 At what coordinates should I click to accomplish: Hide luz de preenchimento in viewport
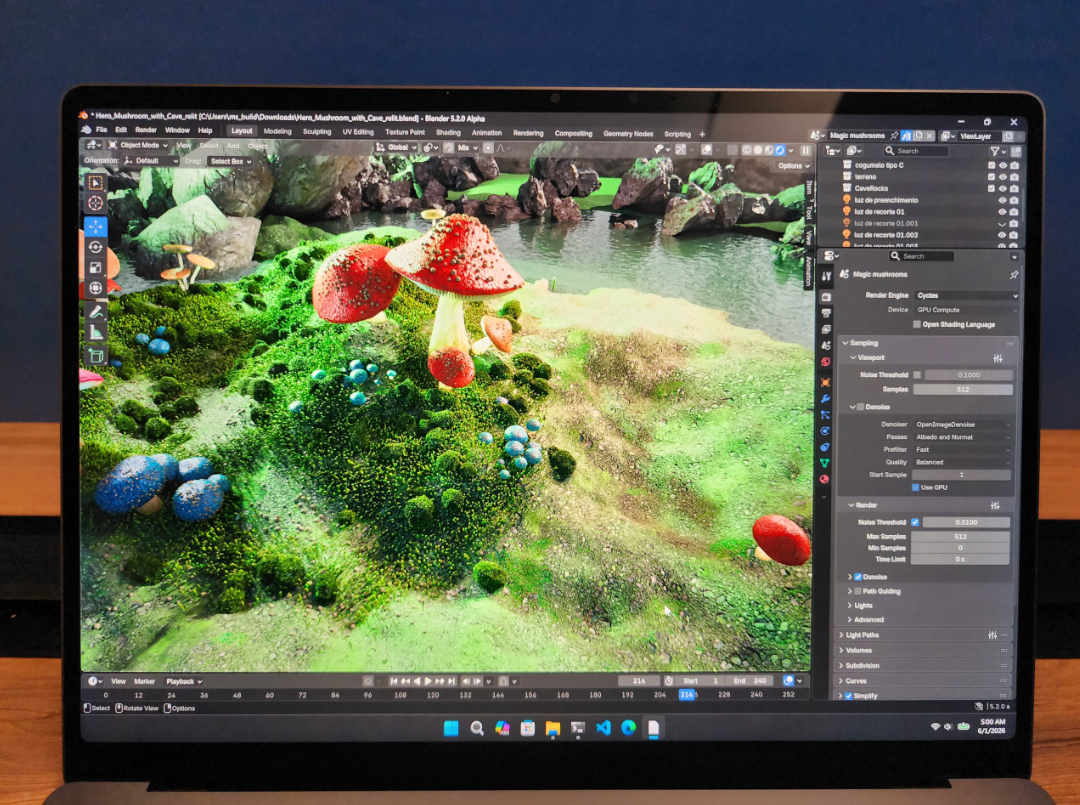(x=1003, y=200)
